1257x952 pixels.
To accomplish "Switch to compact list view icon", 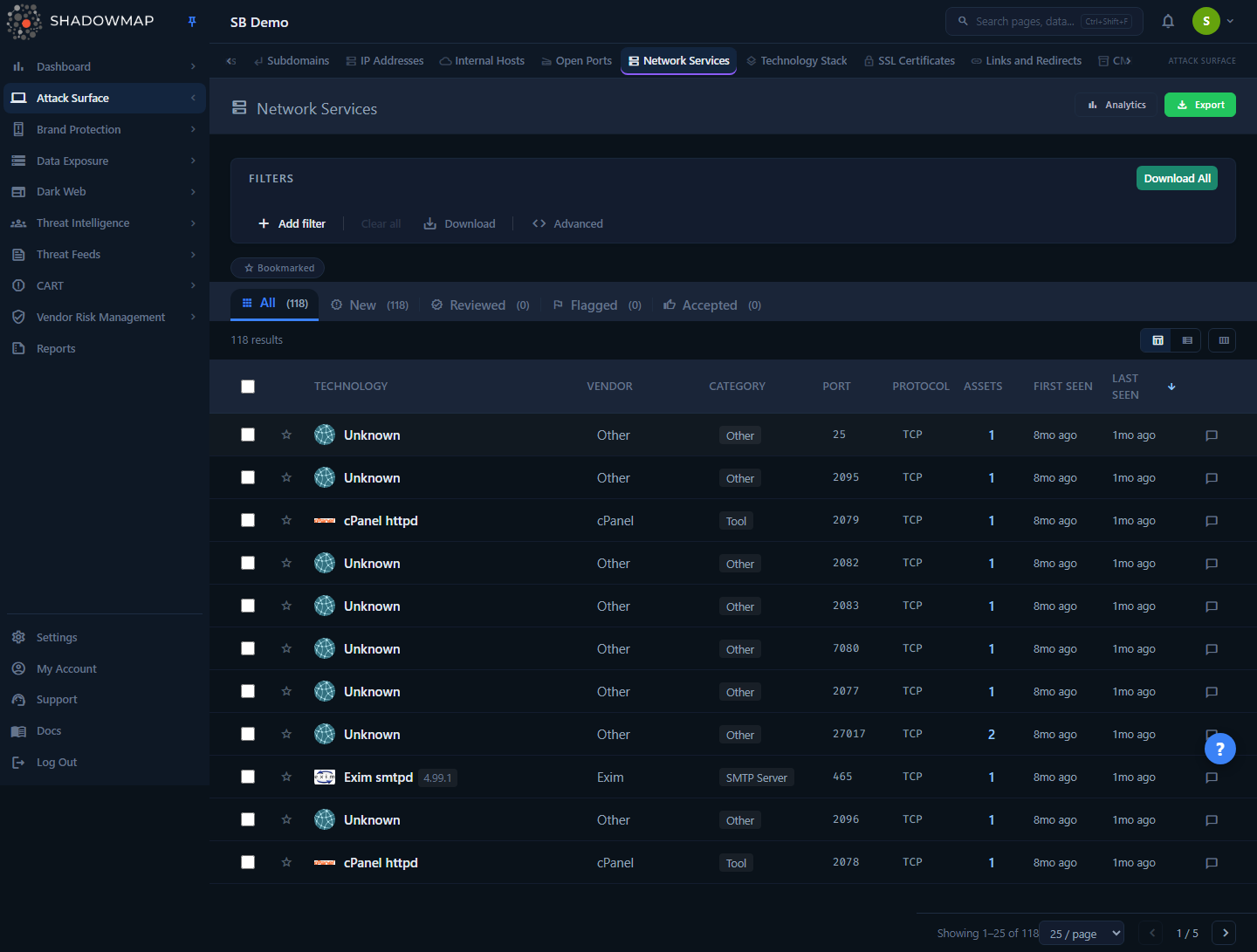I will 1187,340.
